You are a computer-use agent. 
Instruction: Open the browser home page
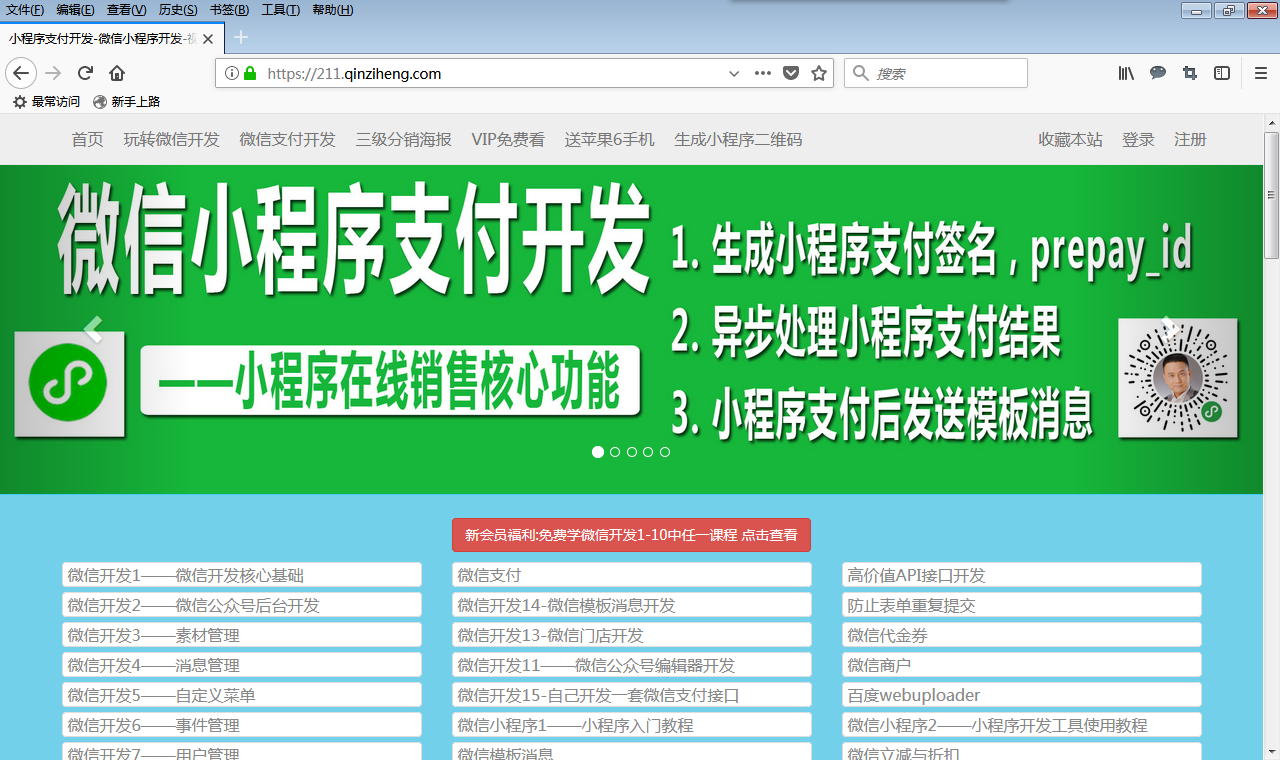[x=117, y=73]
